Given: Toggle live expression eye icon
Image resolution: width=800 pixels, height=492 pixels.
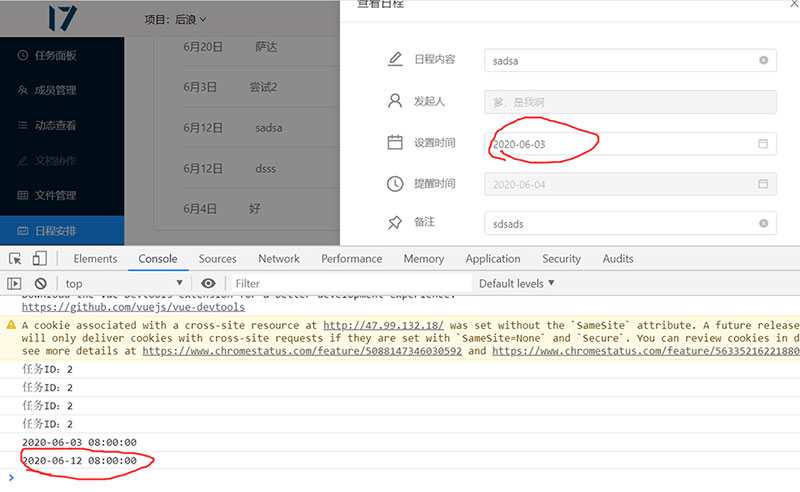Looking at the screenshot, I should pos(208,283).
